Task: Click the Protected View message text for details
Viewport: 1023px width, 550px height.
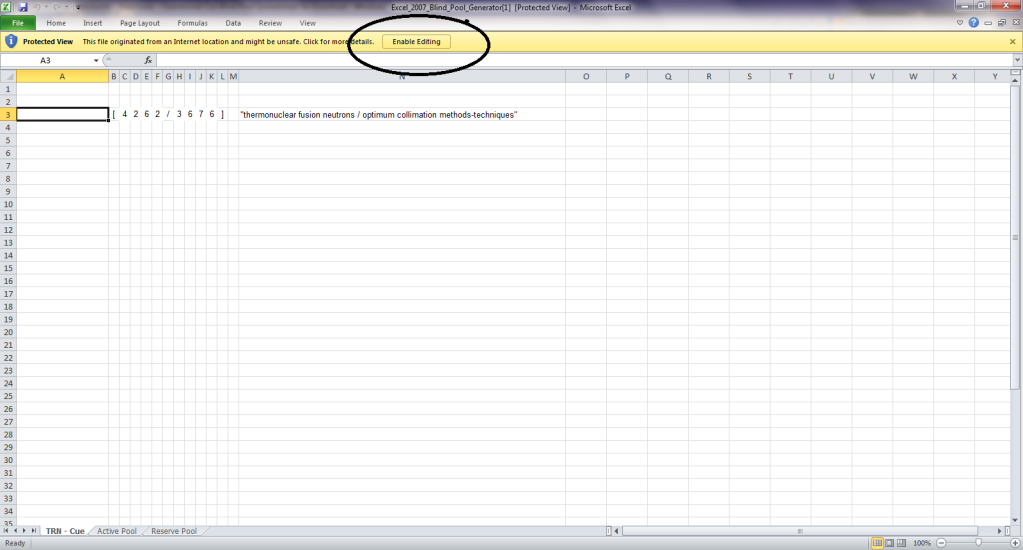Action: [228, 42]
